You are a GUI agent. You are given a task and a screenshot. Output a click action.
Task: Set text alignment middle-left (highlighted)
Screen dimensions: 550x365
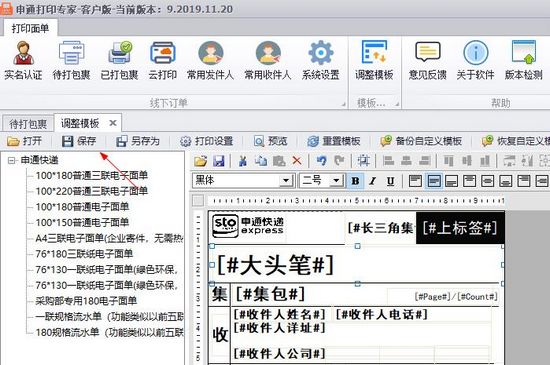[434, 181]
